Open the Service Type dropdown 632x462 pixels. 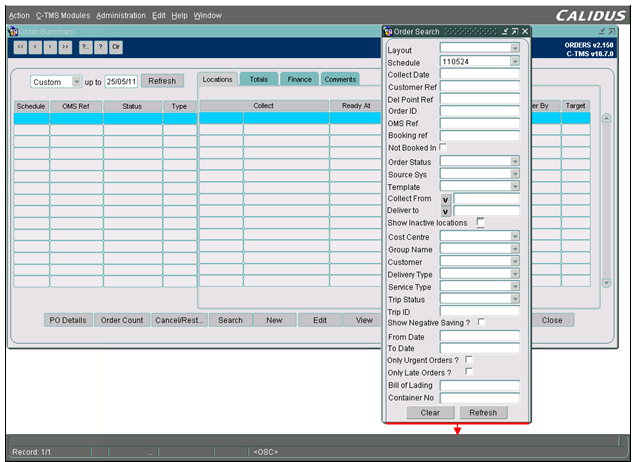point(515,286)
